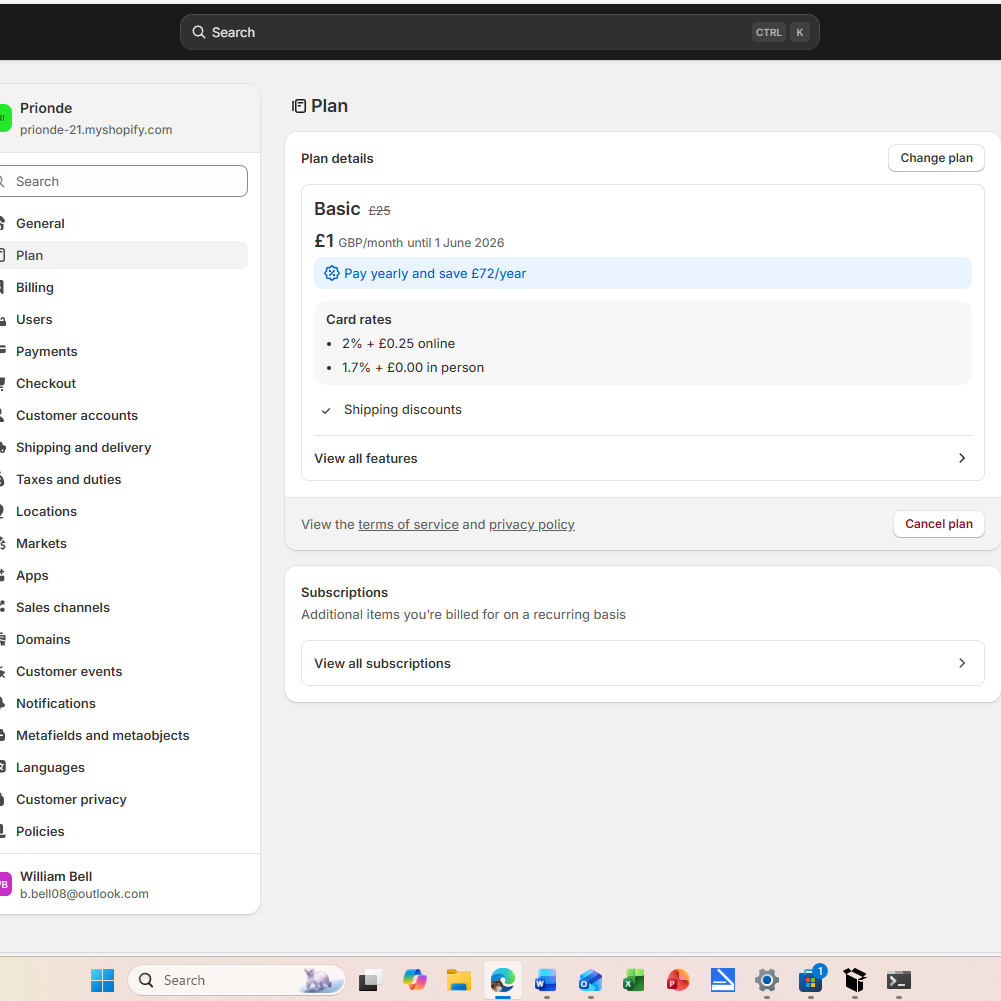This screenshot has height=1001, width=1001.
Task: Open Word from the taskbar
Action: point(545,980)
